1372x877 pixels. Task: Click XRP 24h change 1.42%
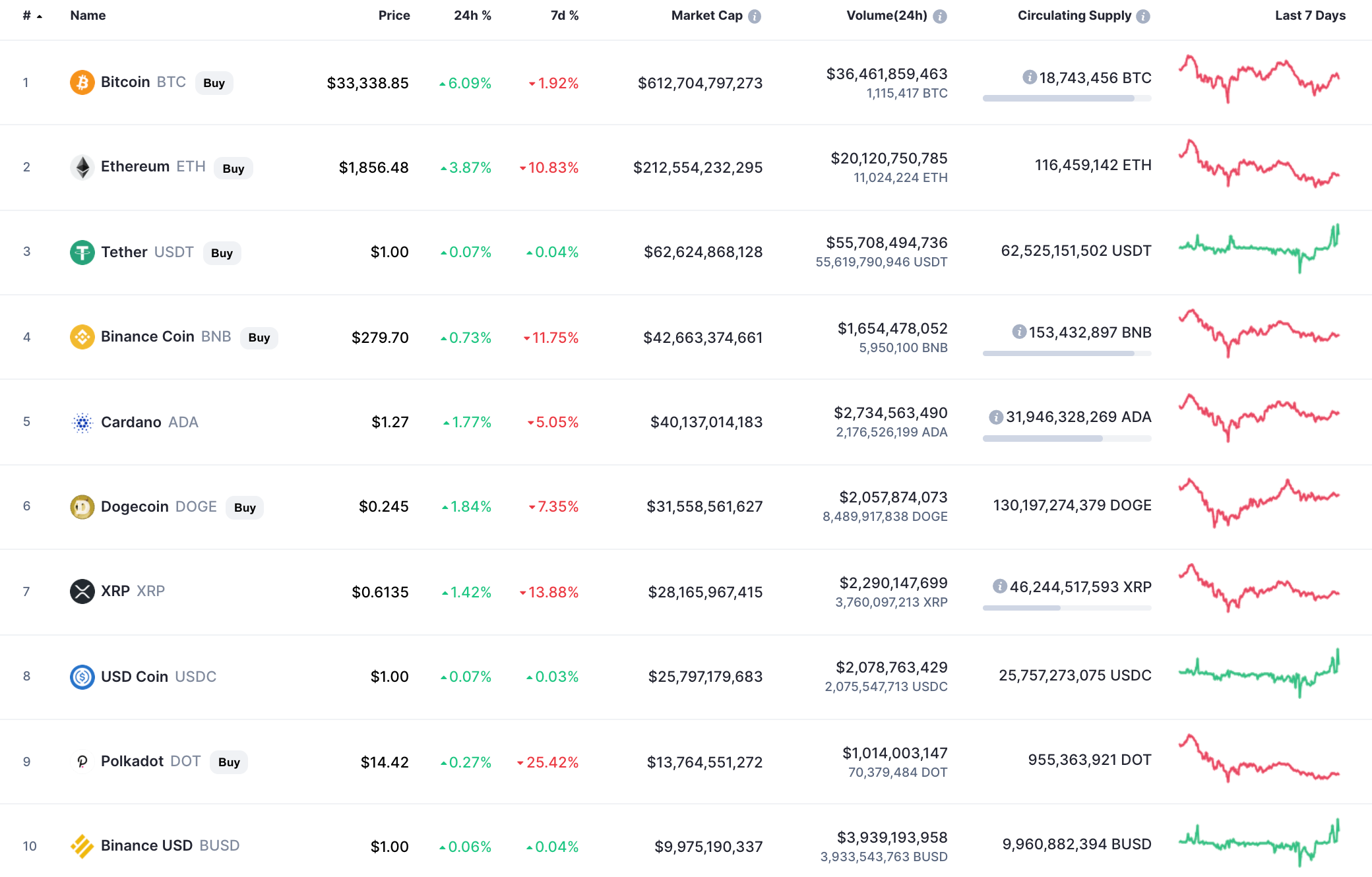click(x=466, y=592)
